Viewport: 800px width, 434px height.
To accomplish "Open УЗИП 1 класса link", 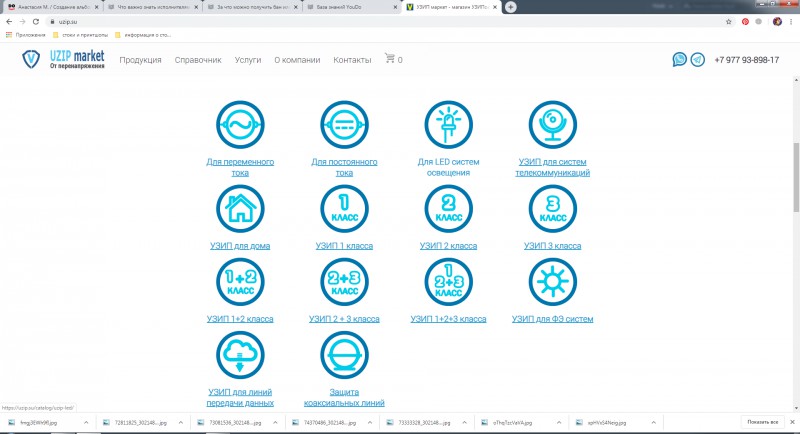I will pyautogui.click(x=344, y=246).
